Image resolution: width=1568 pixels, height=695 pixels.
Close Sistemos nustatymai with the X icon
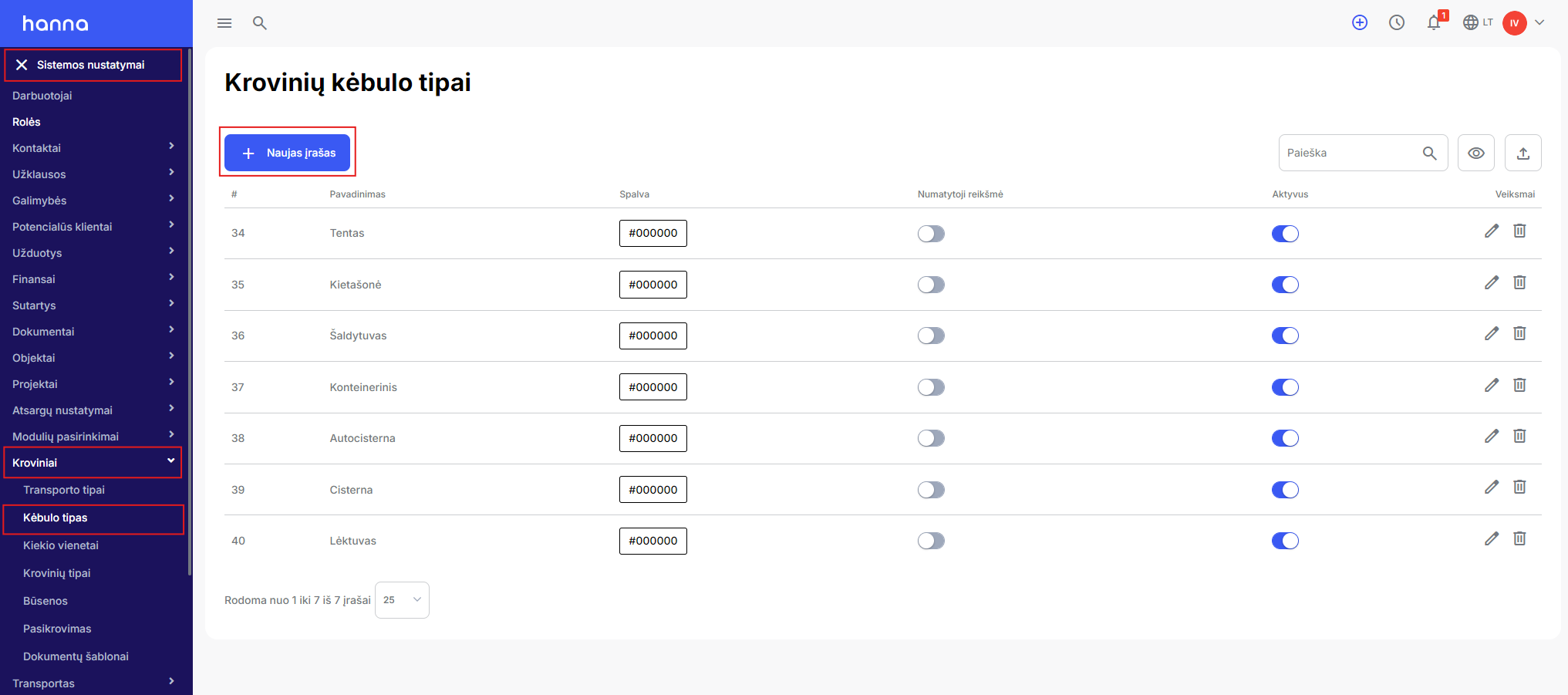(22, 65)
